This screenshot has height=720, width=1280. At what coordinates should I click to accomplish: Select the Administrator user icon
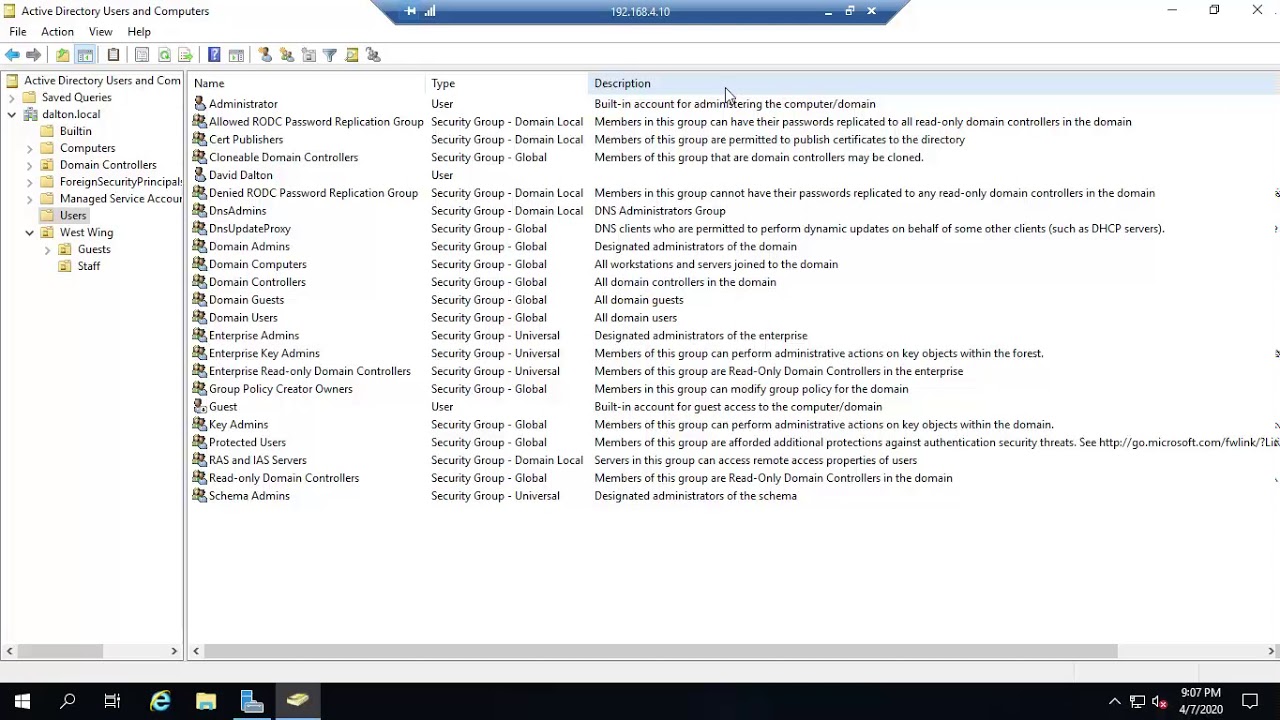coord(200,104)
